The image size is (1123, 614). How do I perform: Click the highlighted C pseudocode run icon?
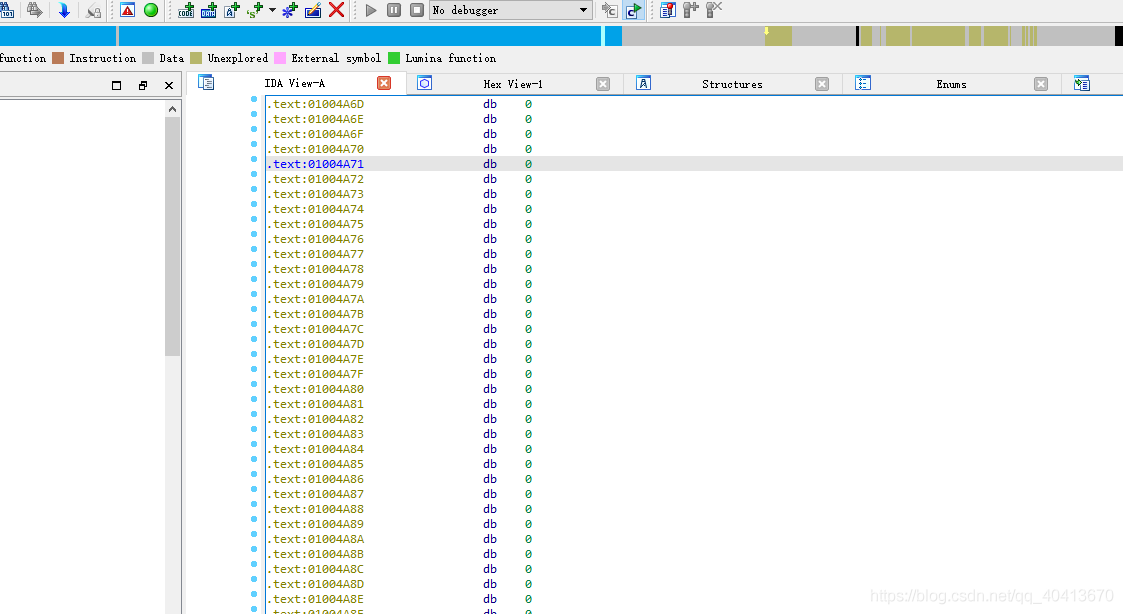[x=633, y=10]
